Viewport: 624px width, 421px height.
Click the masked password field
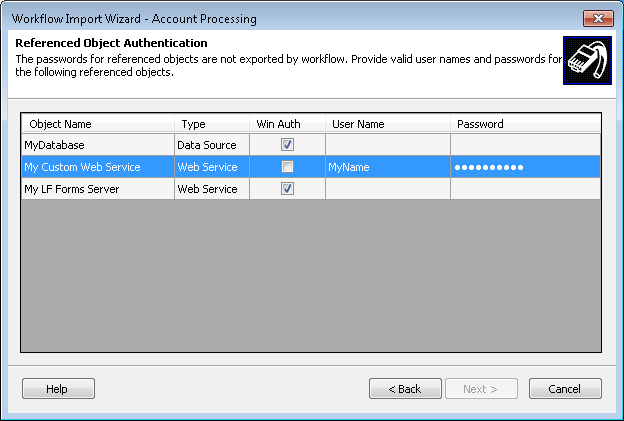click(x=524, y=167)
